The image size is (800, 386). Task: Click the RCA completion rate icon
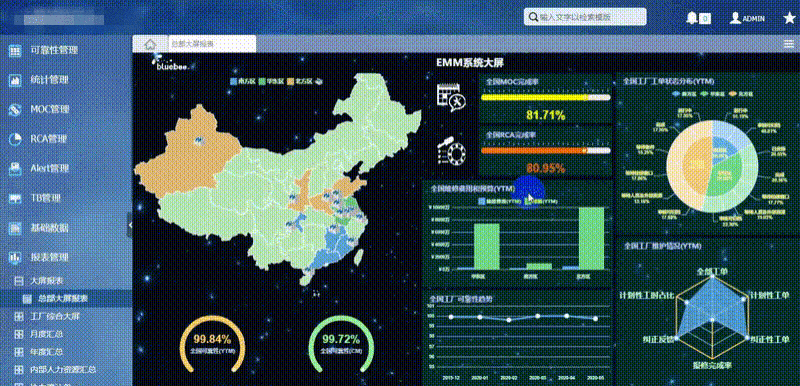(x=451, y=150)
